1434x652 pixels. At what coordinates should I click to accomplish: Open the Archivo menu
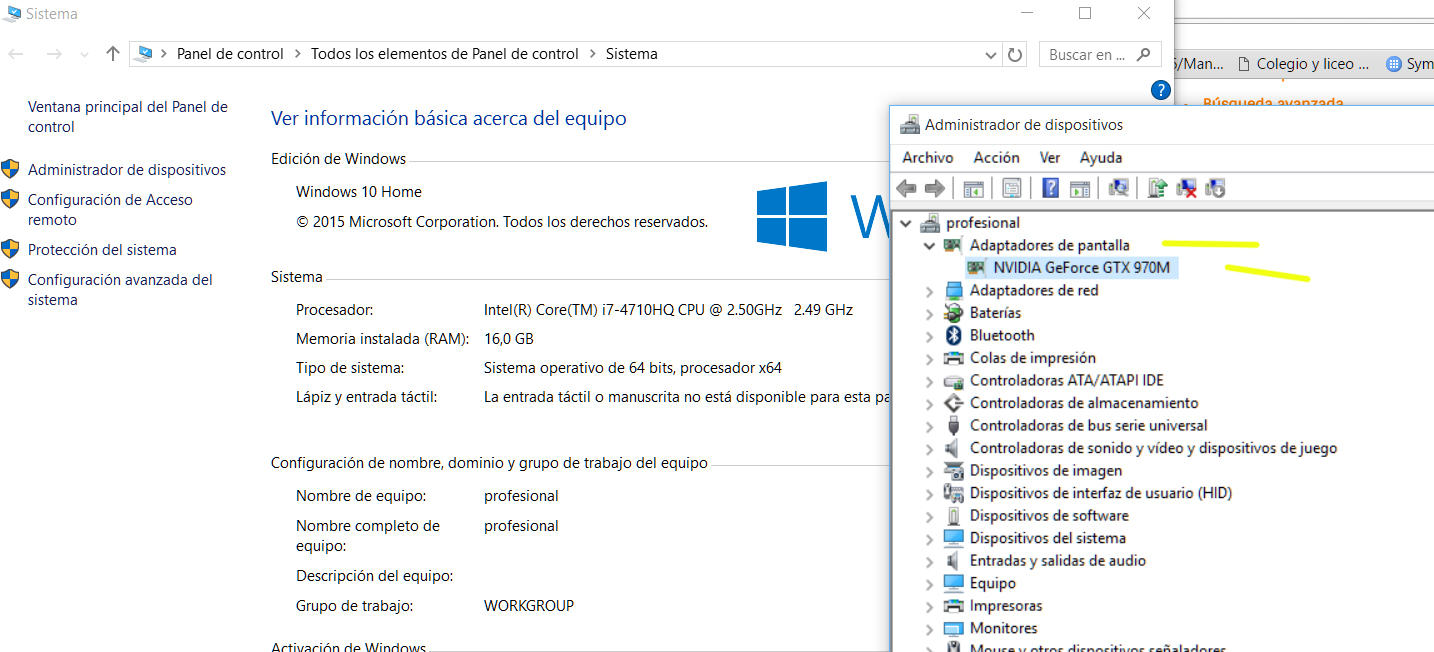tap(928, 157)
